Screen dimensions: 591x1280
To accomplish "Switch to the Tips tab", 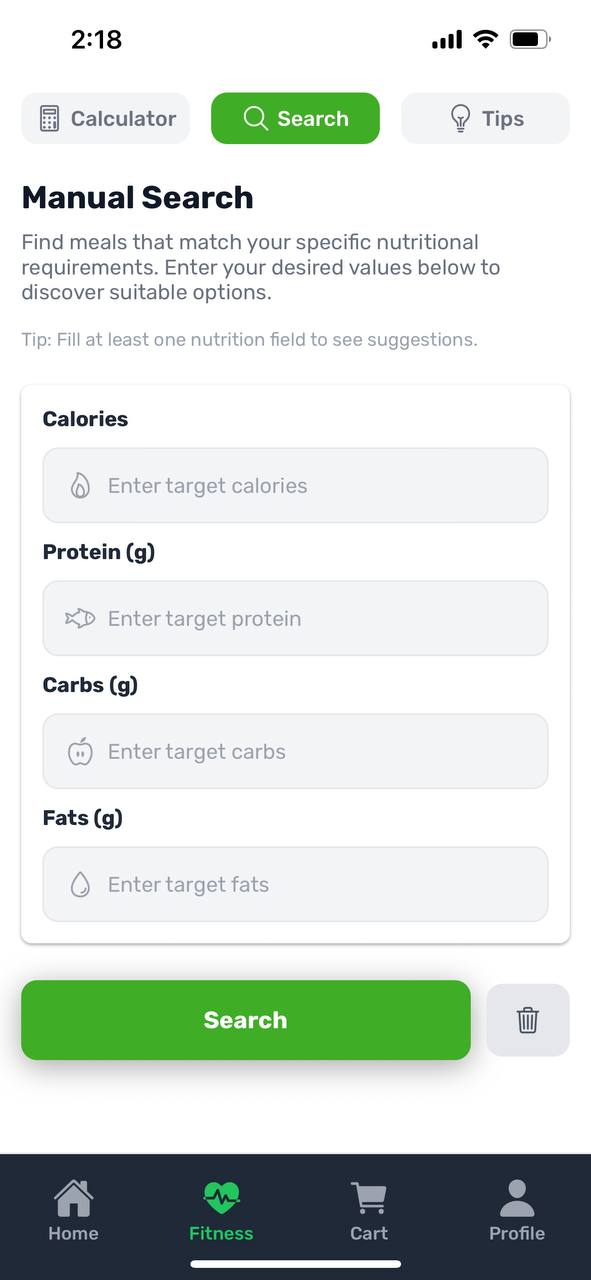I will pyautogui.click(x=485, y=118).
